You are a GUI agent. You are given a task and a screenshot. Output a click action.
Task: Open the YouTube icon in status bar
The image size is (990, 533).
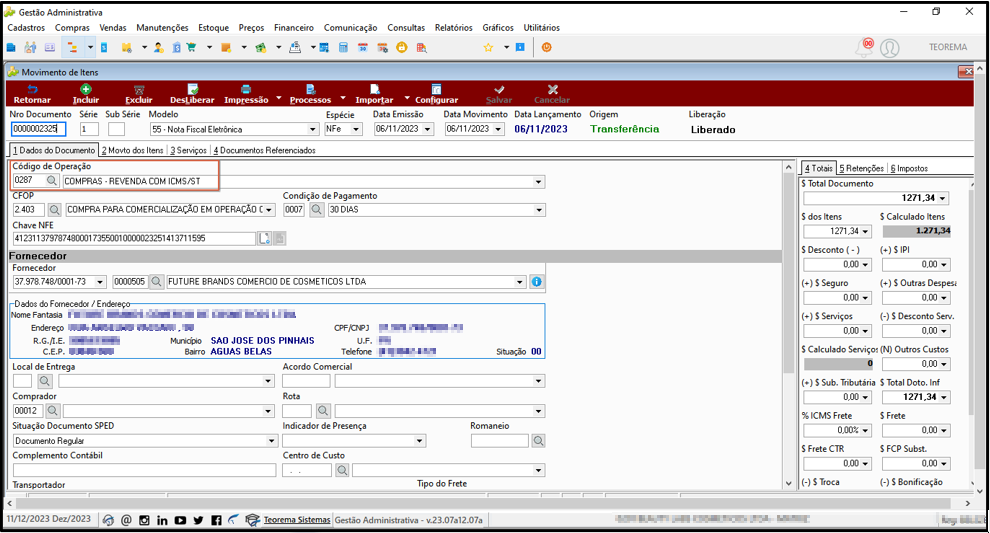(181, 520)
